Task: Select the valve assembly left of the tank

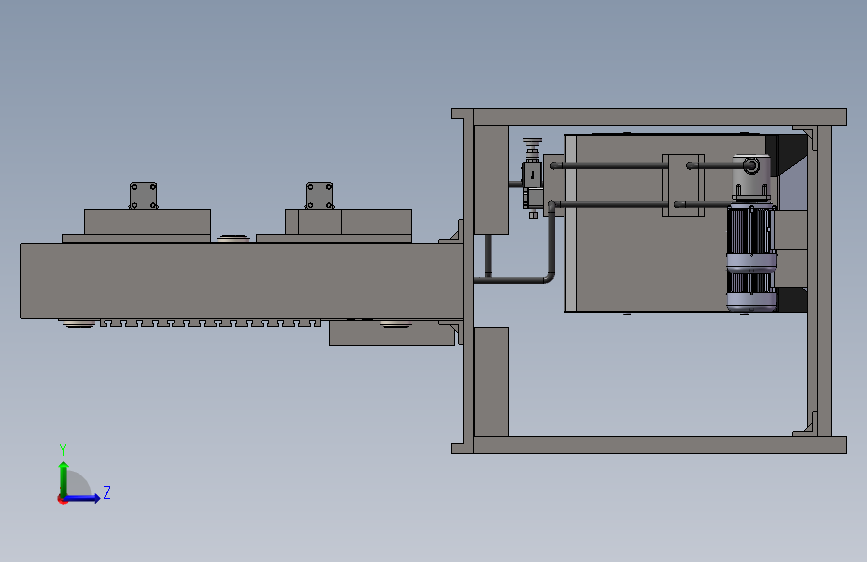Action: [532, 178]
